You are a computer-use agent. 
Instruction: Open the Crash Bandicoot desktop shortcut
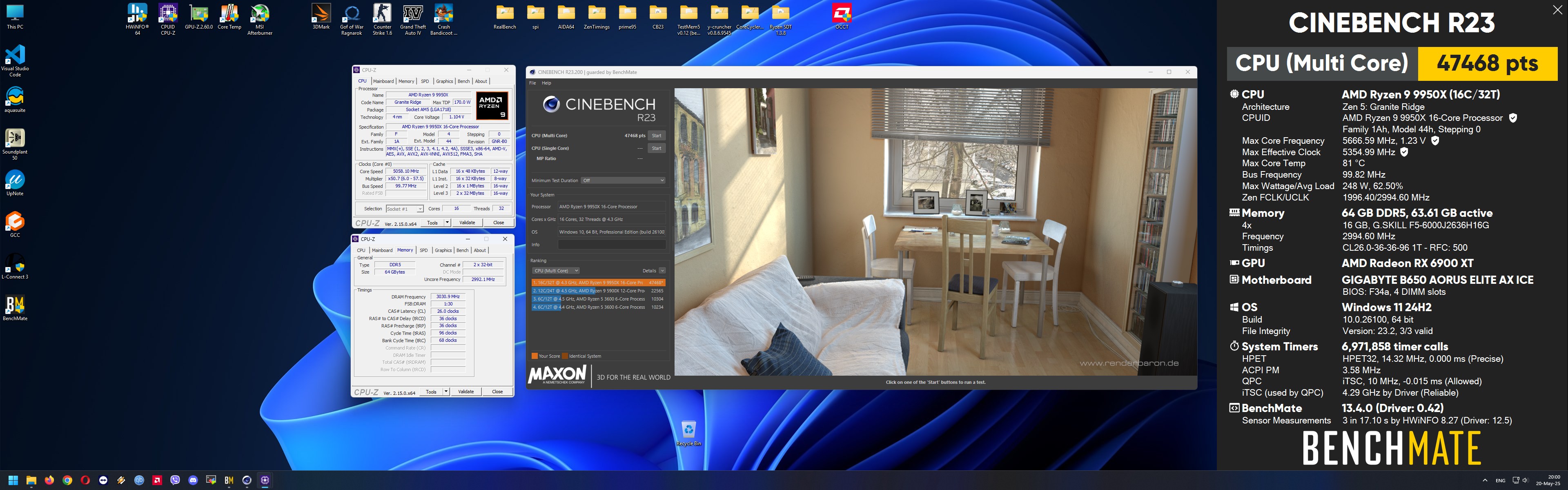point(444,19)
